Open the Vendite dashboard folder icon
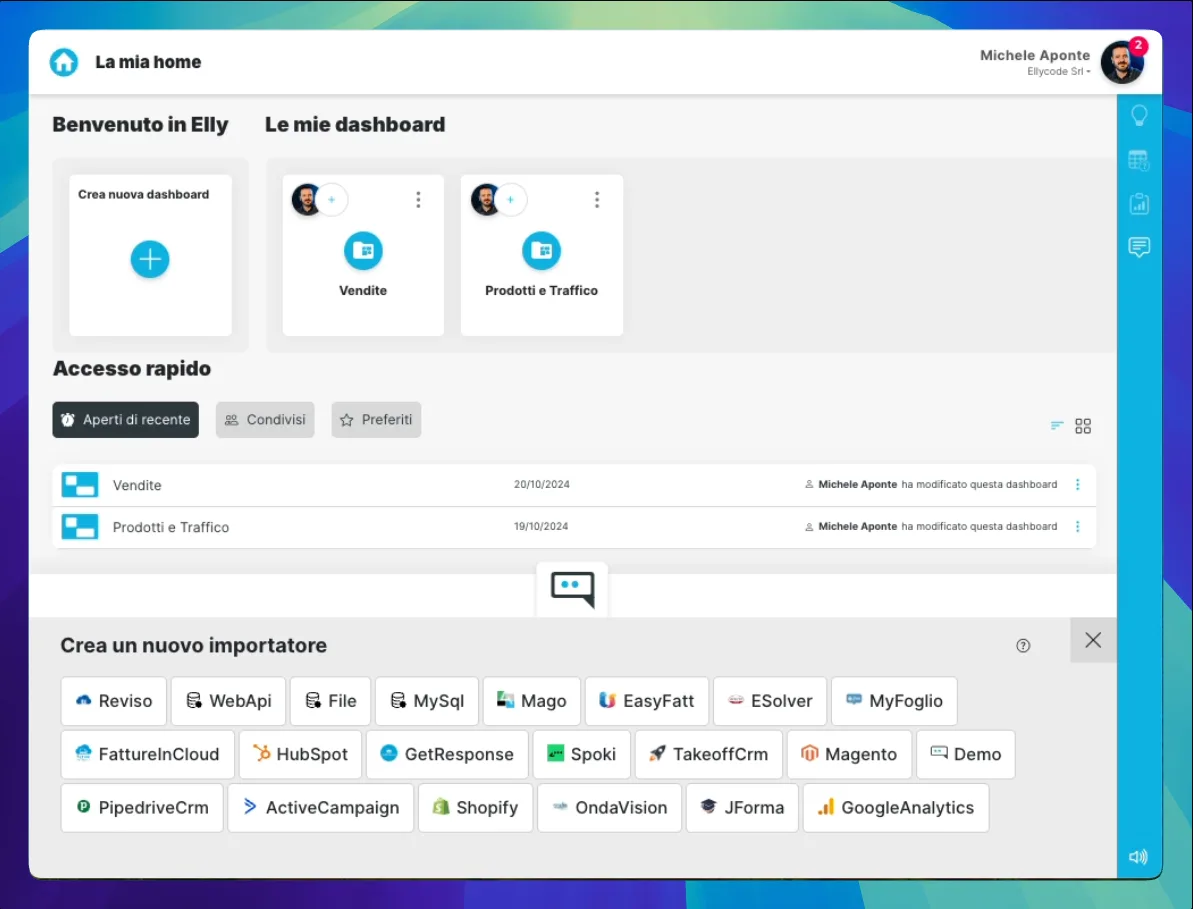 (363, 250)
